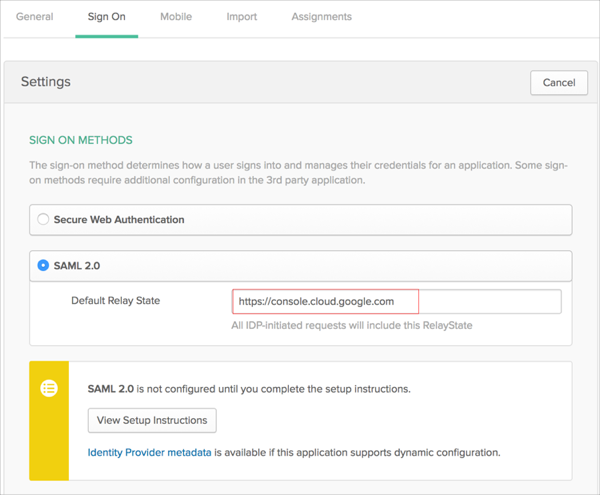Click the Secure Web Authentication label text

tap(119, 219)
